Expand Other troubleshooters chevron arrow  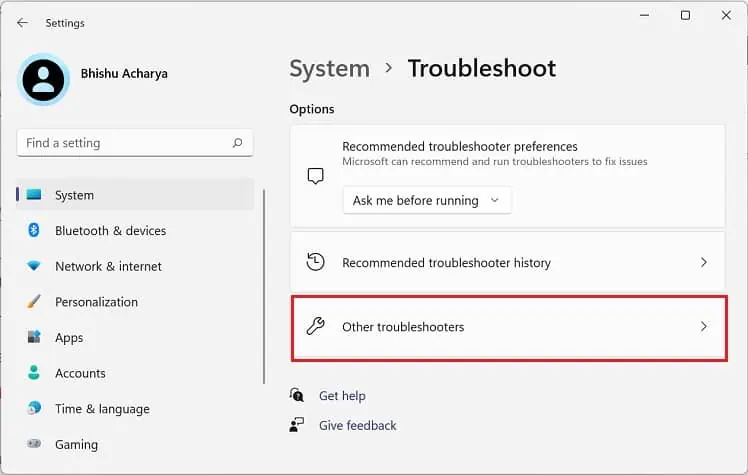tap(704, 327)
